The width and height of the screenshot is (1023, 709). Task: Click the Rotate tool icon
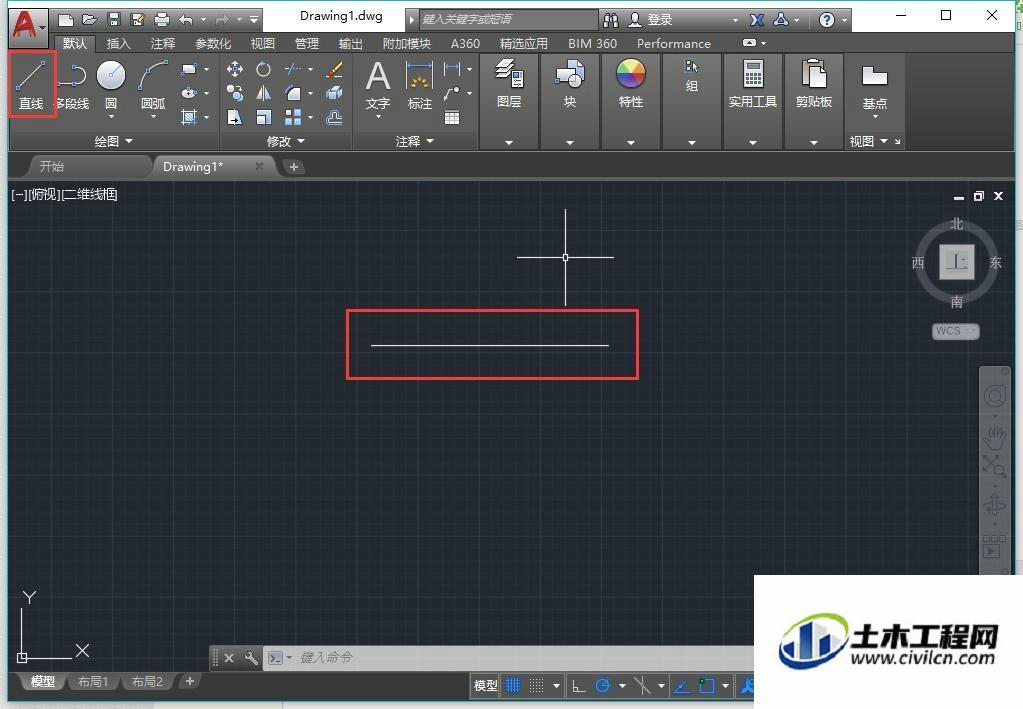point(264,69)
